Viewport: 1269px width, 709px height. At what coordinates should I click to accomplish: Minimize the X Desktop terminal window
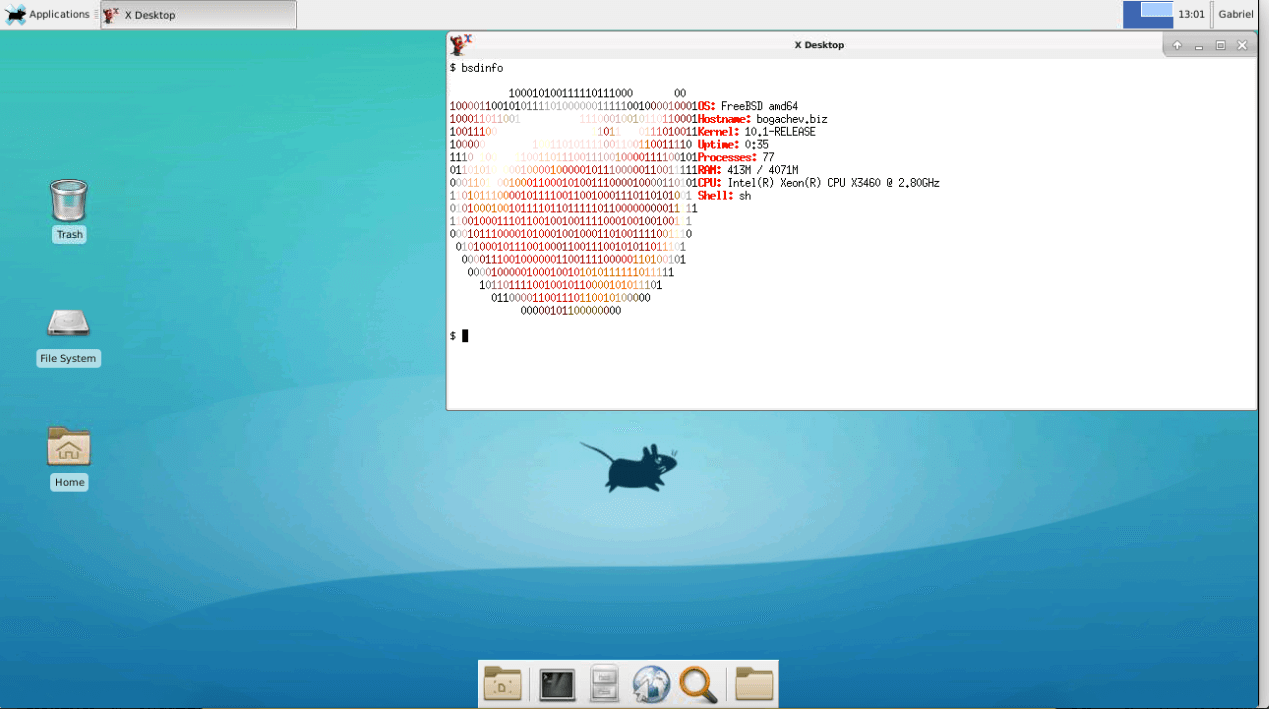pos(1199,45)
